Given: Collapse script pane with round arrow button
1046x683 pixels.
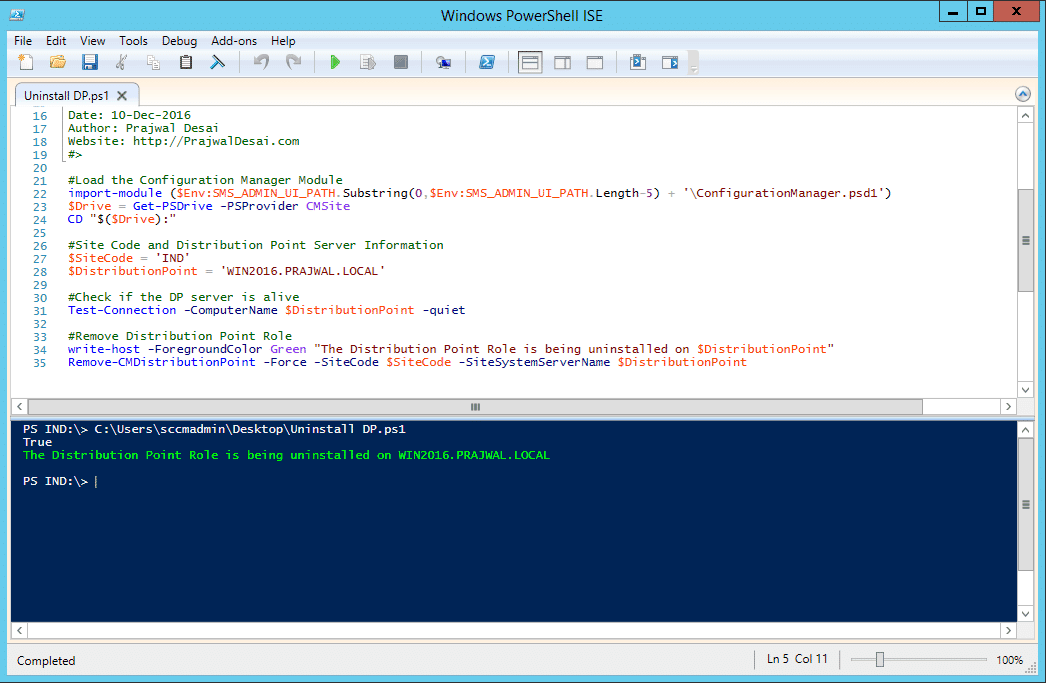Looking at the screenshot, I should coord(1023,94).
